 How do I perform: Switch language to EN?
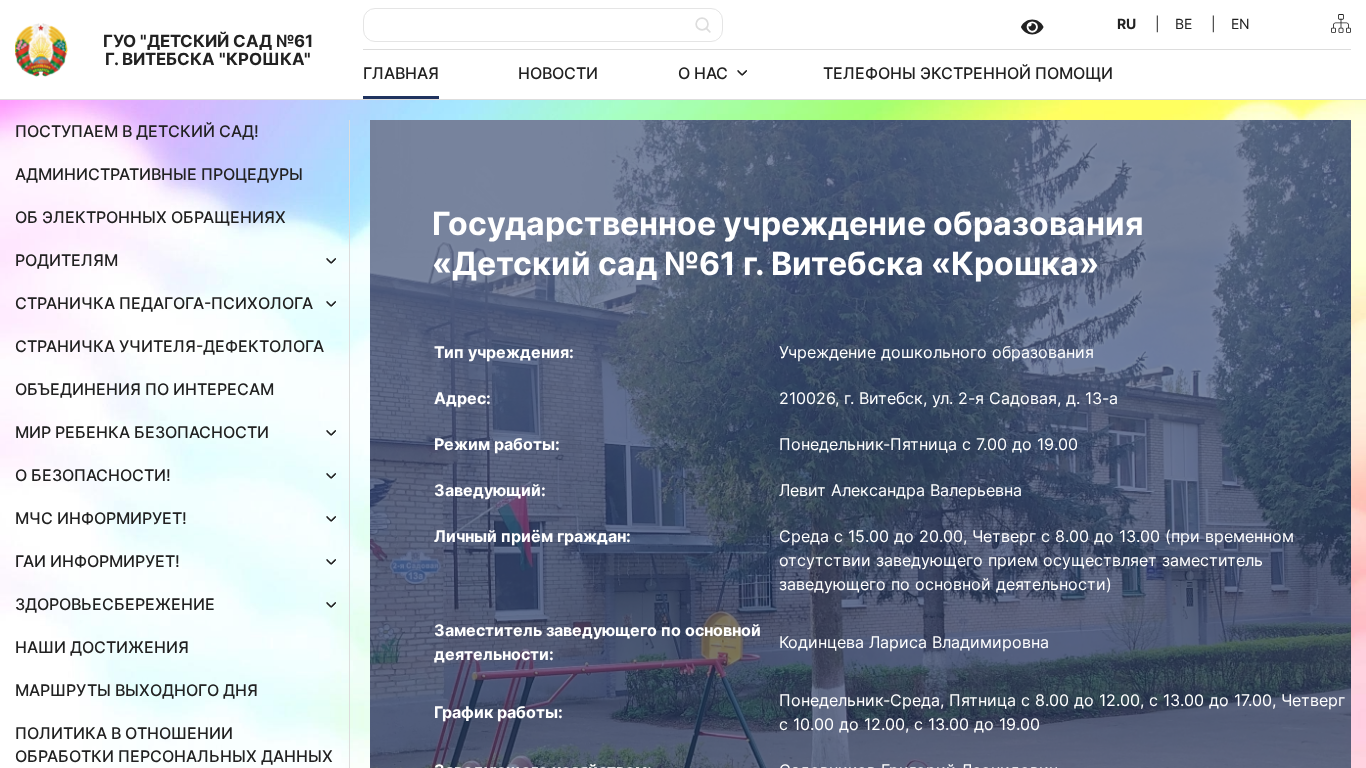coord(1240,24)
